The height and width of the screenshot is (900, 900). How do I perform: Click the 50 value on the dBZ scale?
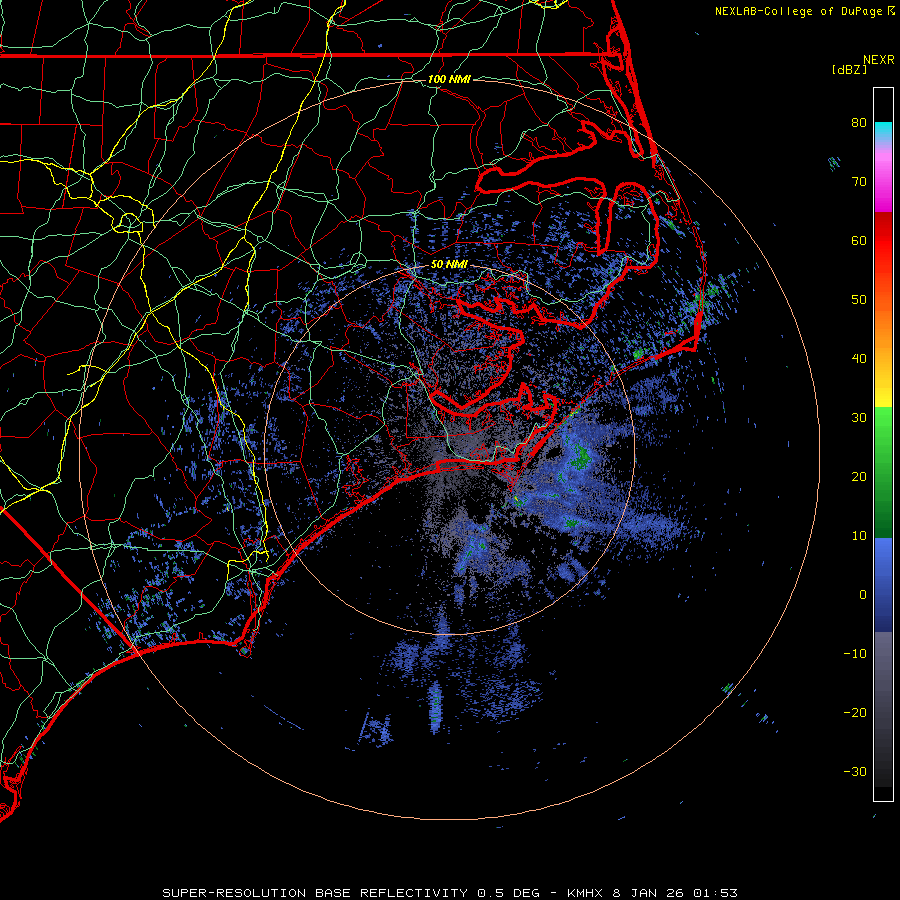point(859,300)
